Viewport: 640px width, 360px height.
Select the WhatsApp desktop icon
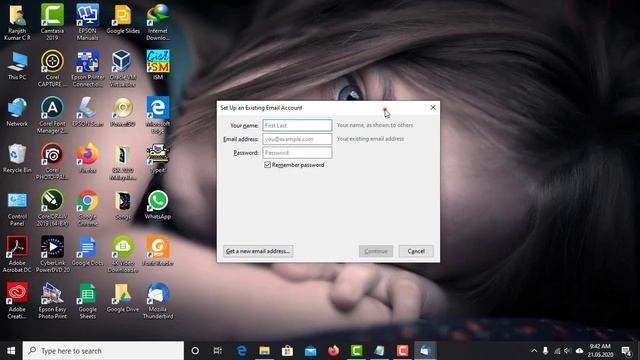158,204
